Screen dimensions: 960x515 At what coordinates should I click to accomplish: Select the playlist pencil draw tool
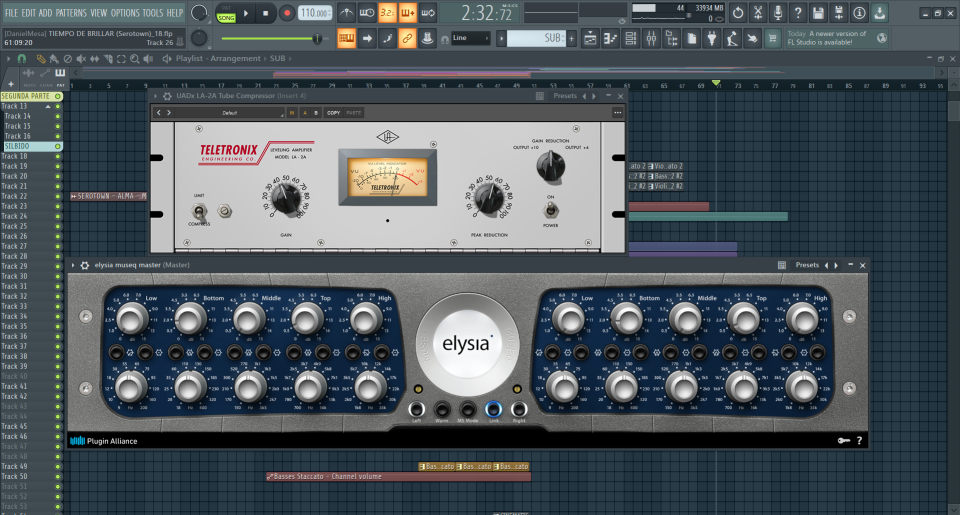pos(40,59)
